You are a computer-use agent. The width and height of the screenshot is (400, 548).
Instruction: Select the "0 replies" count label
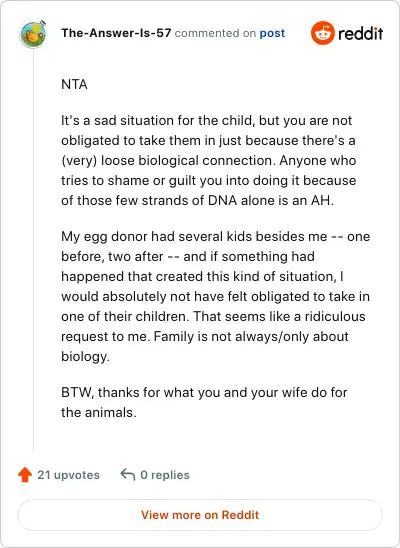[165, 475]
